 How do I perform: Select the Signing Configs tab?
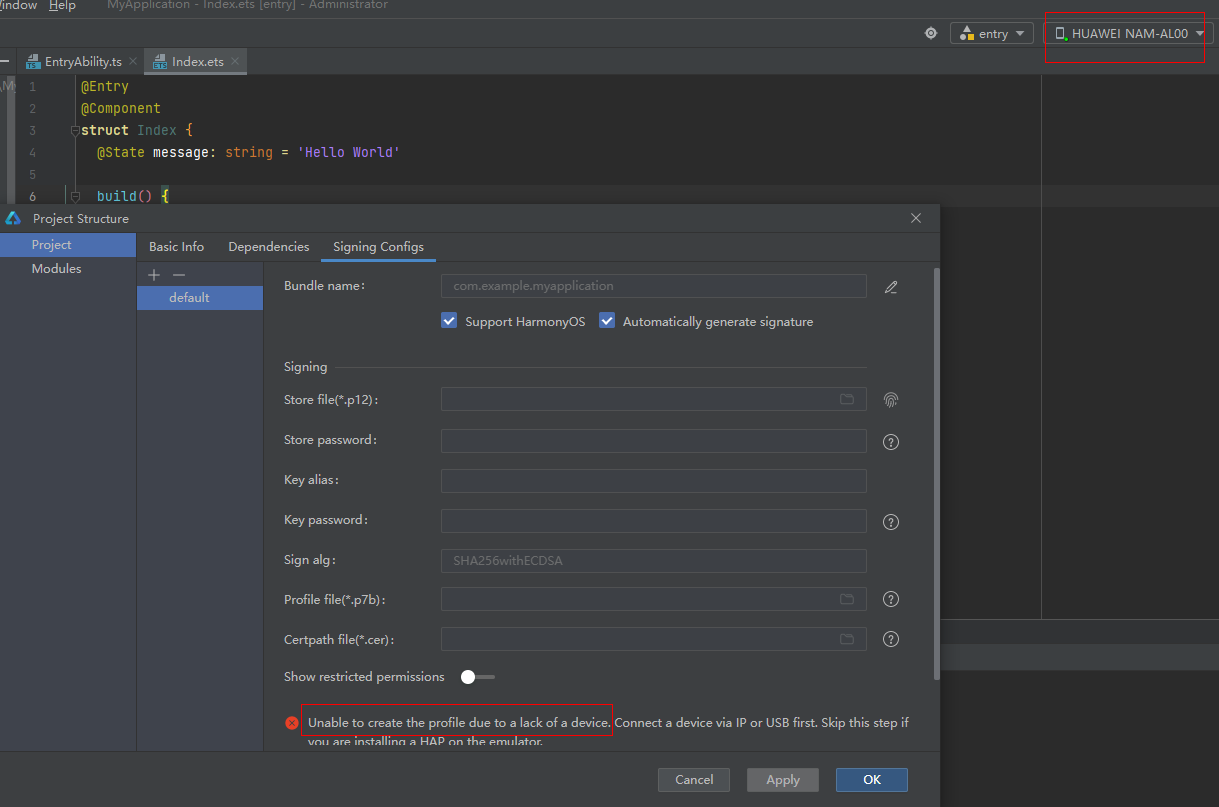click(378, 247)
